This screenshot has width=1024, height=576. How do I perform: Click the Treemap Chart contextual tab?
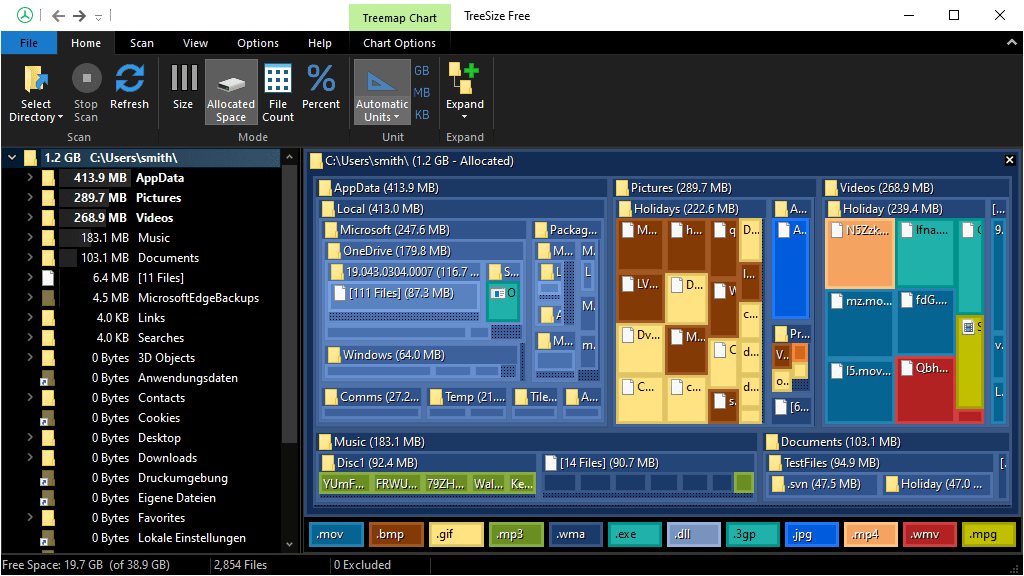pos(400,18)
